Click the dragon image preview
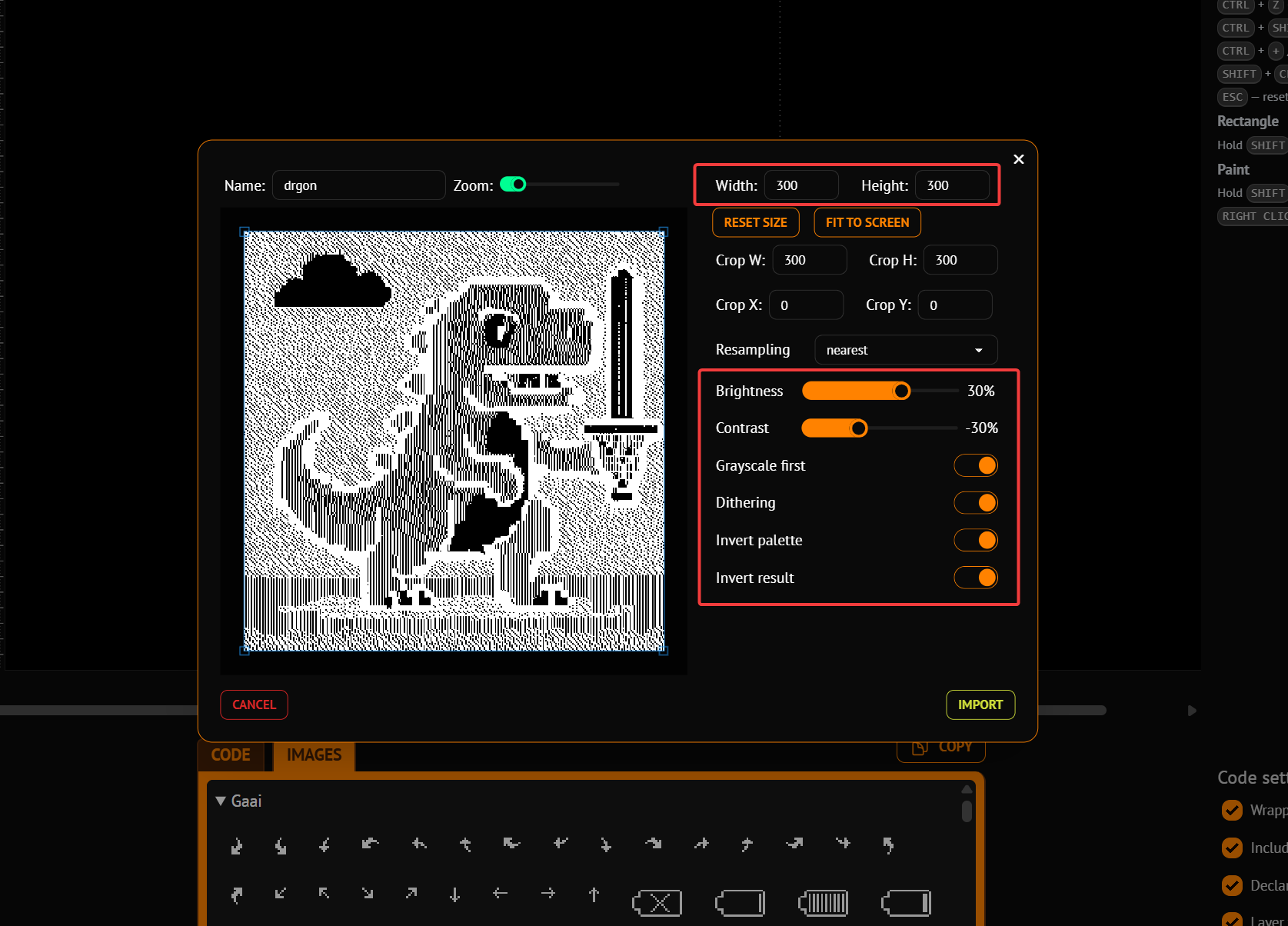Image resolution: width=1288 pixels, height=926 pixels. click(x=454, y=441)
